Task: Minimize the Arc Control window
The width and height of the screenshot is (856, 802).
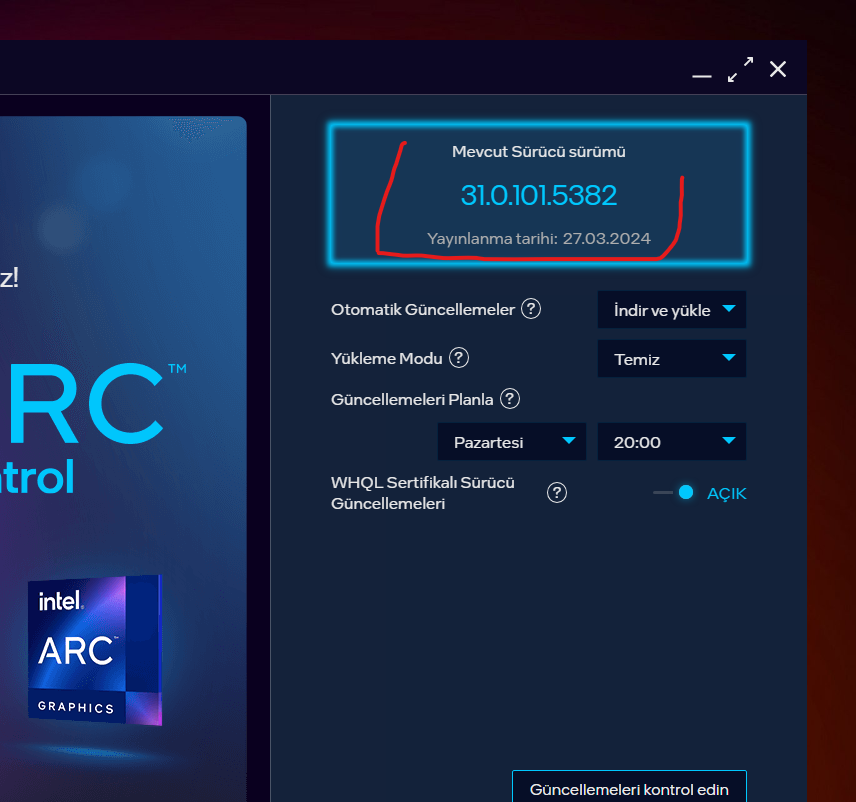Action: point(702,71)
